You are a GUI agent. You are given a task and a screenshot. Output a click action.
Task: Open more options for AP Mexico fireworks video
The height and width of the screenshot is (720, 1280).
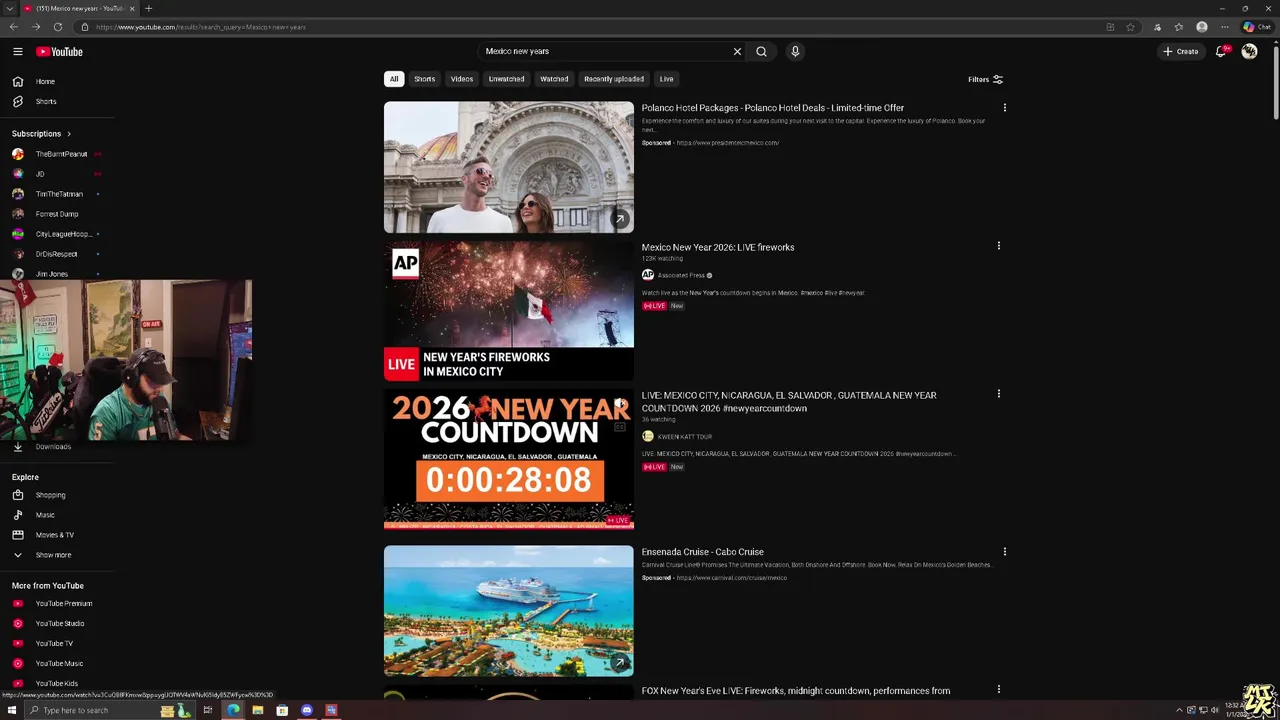pyautogui.click(x=998, y=246)
